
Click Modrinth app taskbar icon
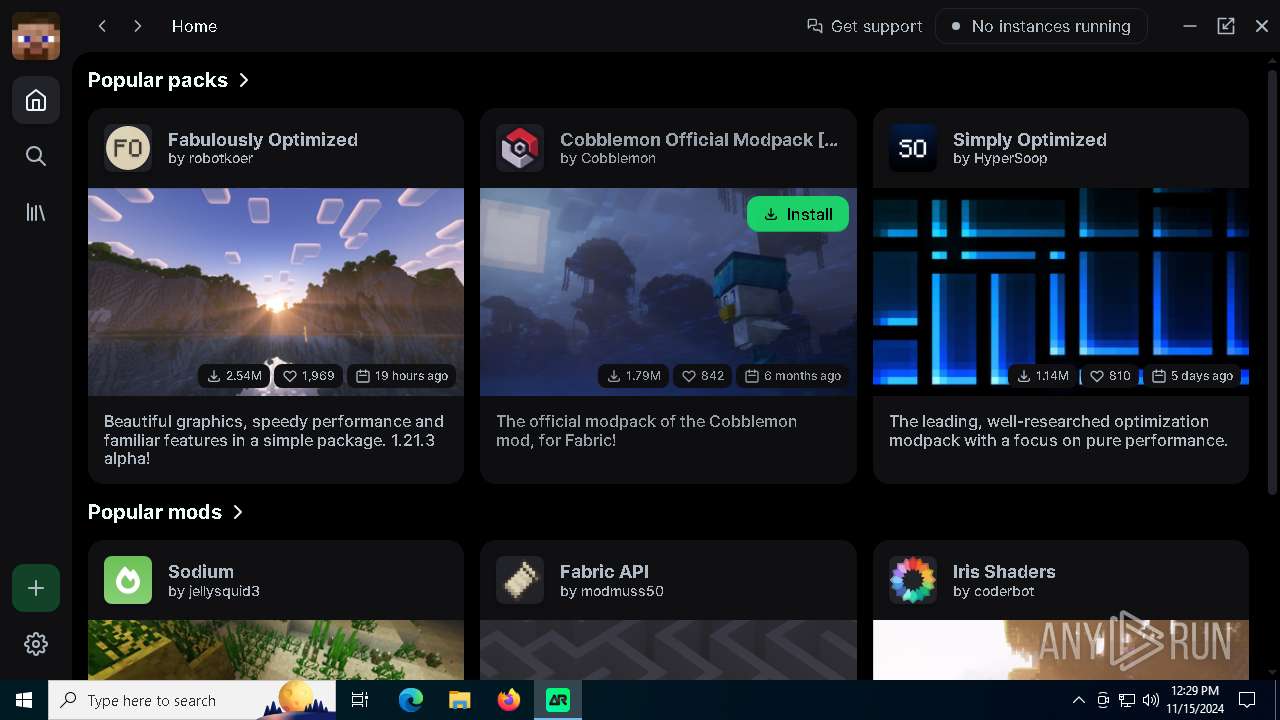pos(558,700)
